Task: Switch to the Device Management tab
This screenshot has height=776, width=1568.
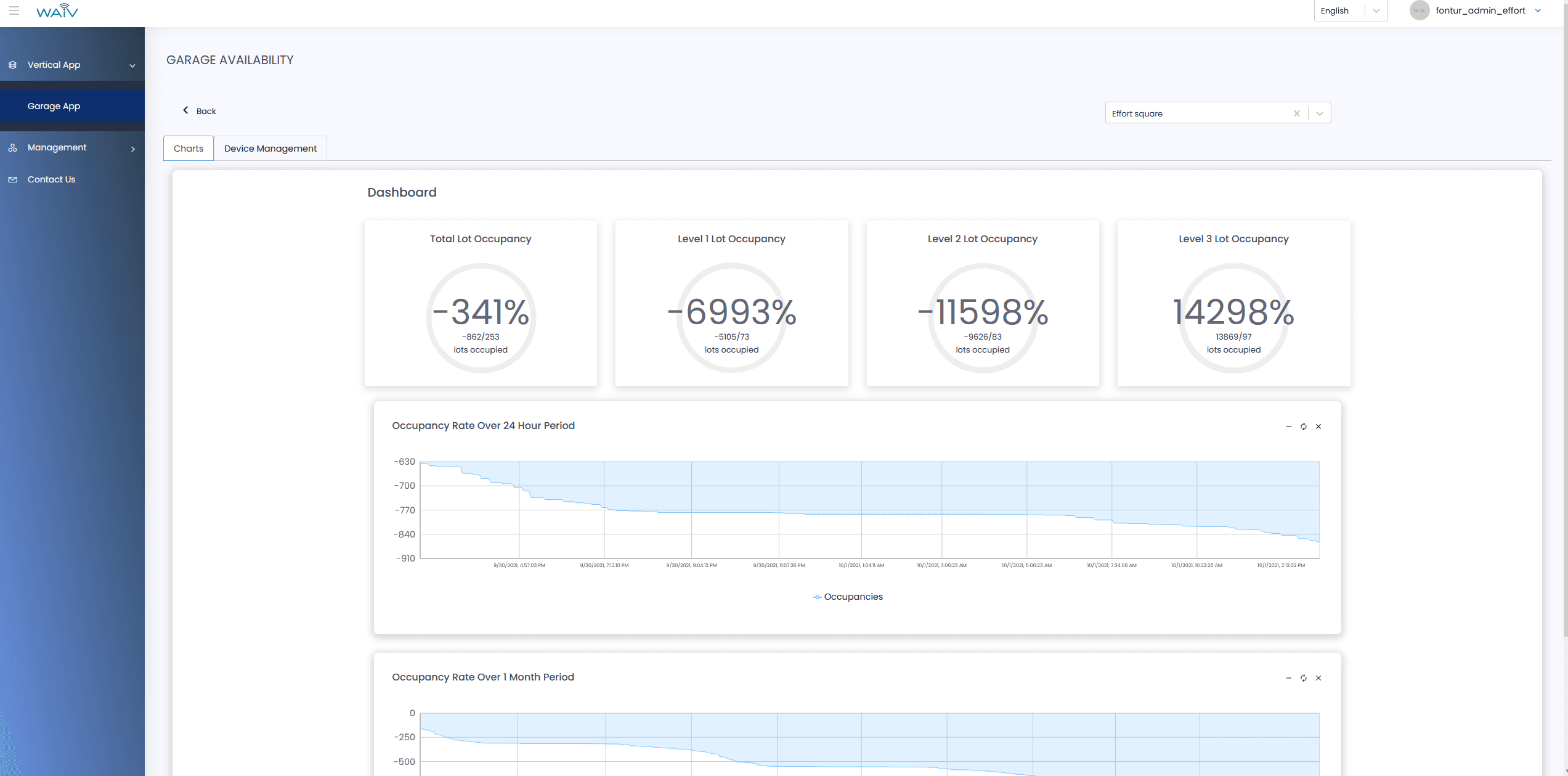Action: [x=270, y=149]
